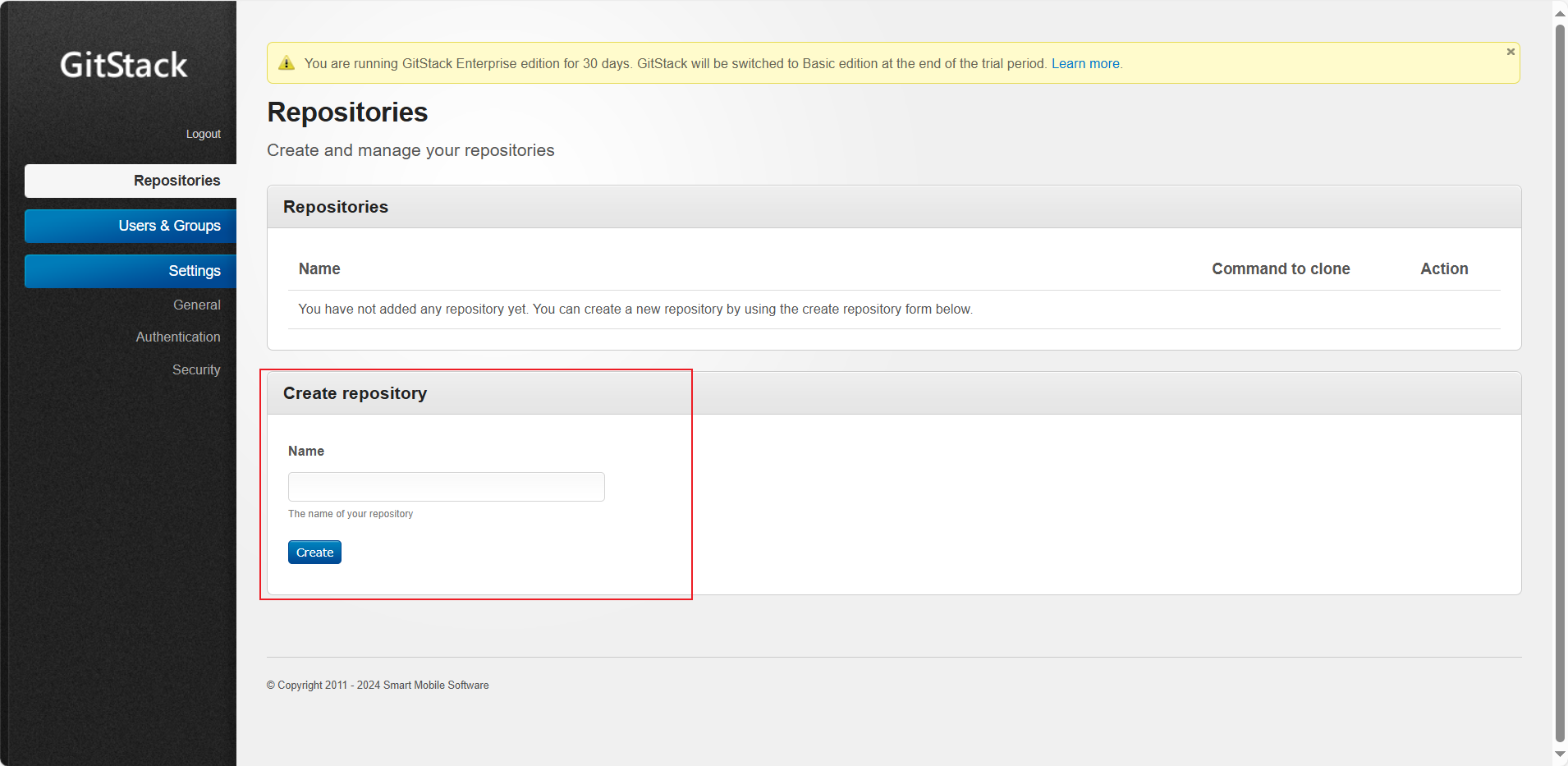Open the Repositories sidebar tab

tap(131, 181)
